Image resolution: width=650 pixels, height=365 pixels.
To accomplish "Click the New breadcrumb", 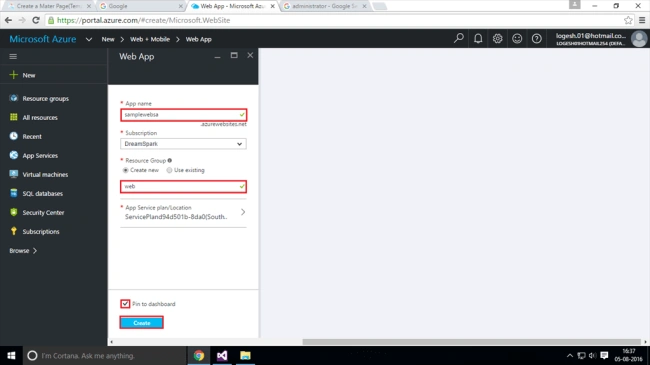I will coord(108,39).
